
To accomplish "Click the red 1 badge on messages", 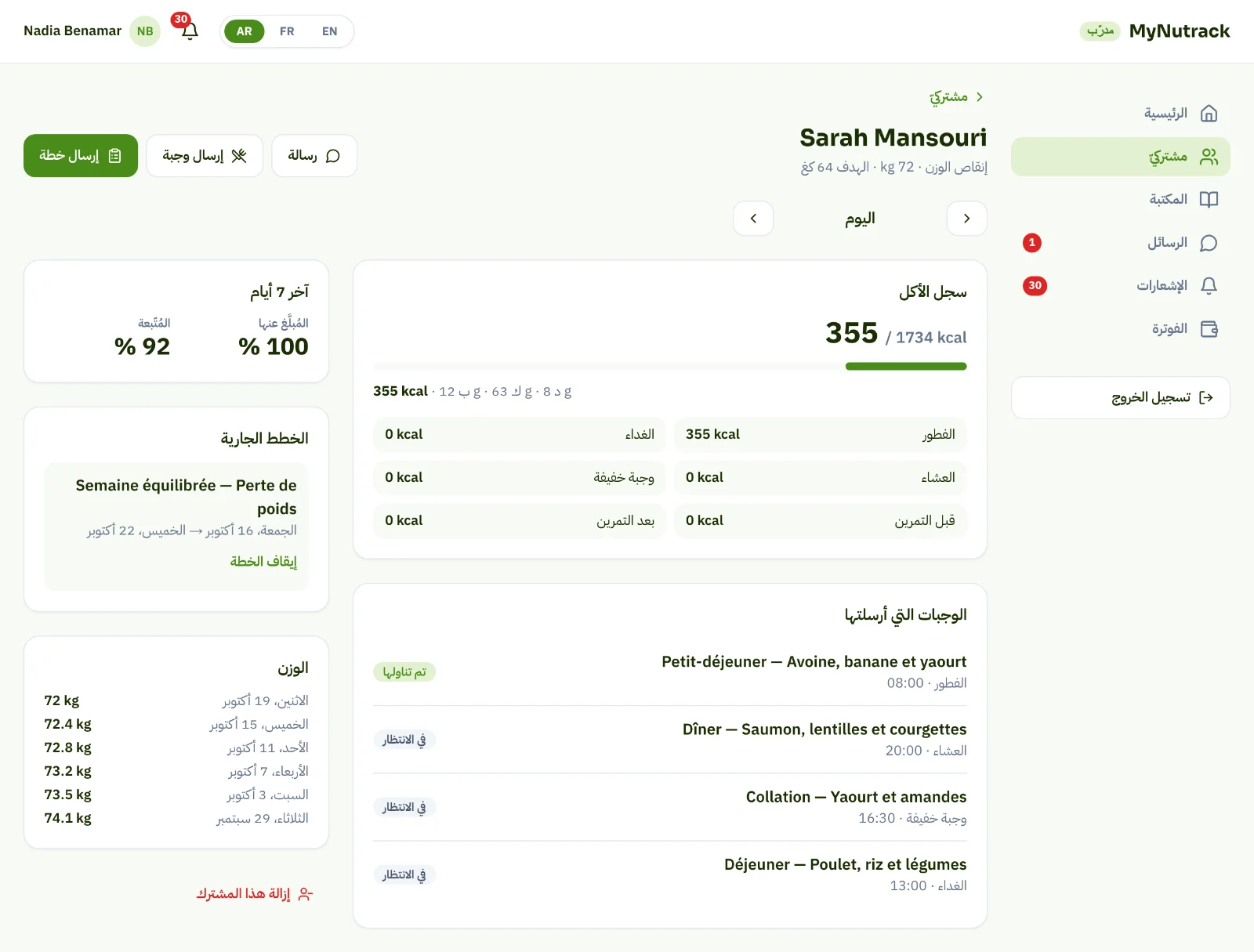I will coord(1032,243).
